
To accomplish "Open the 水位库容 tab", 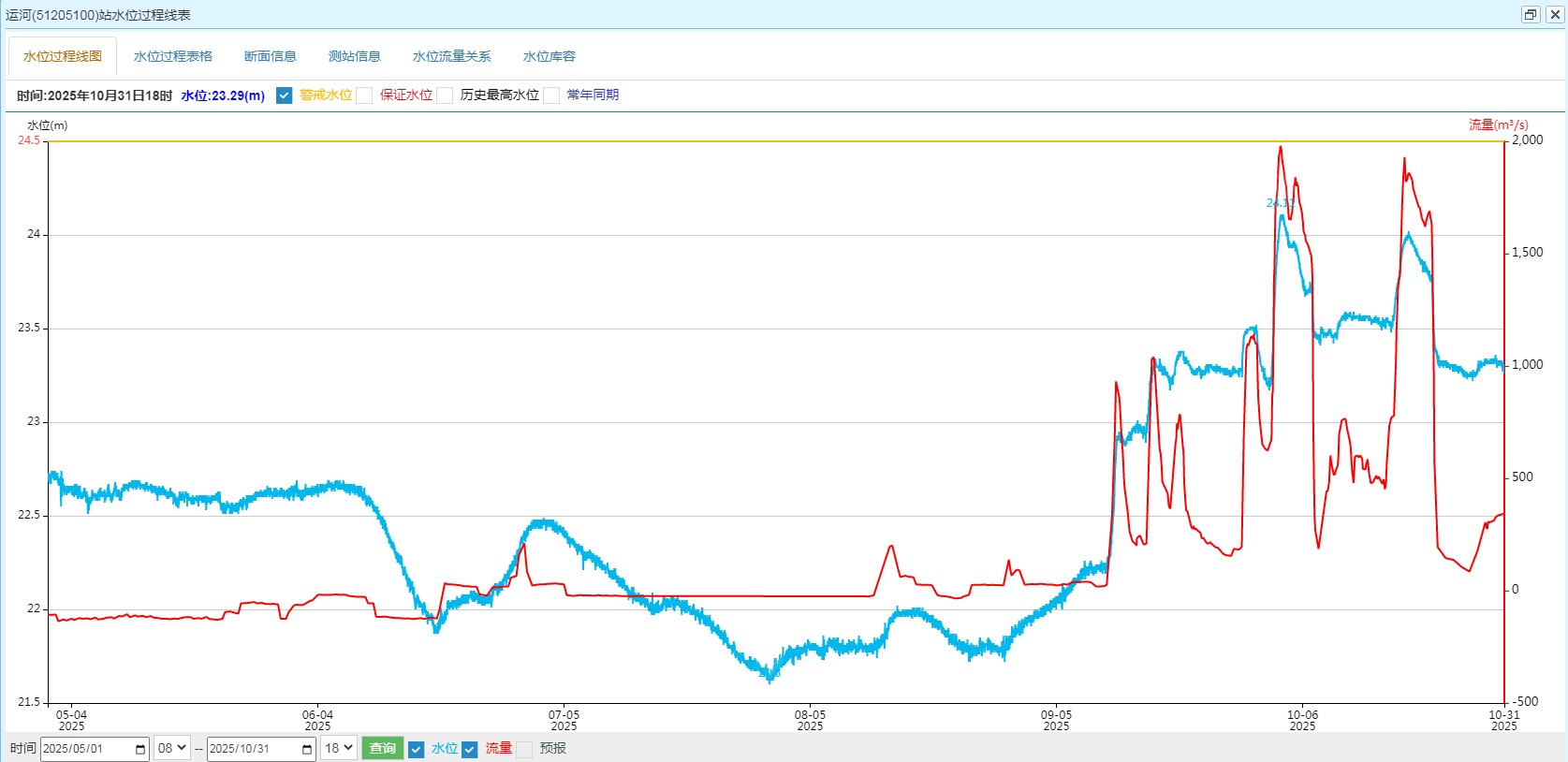I will click(550, 56).
